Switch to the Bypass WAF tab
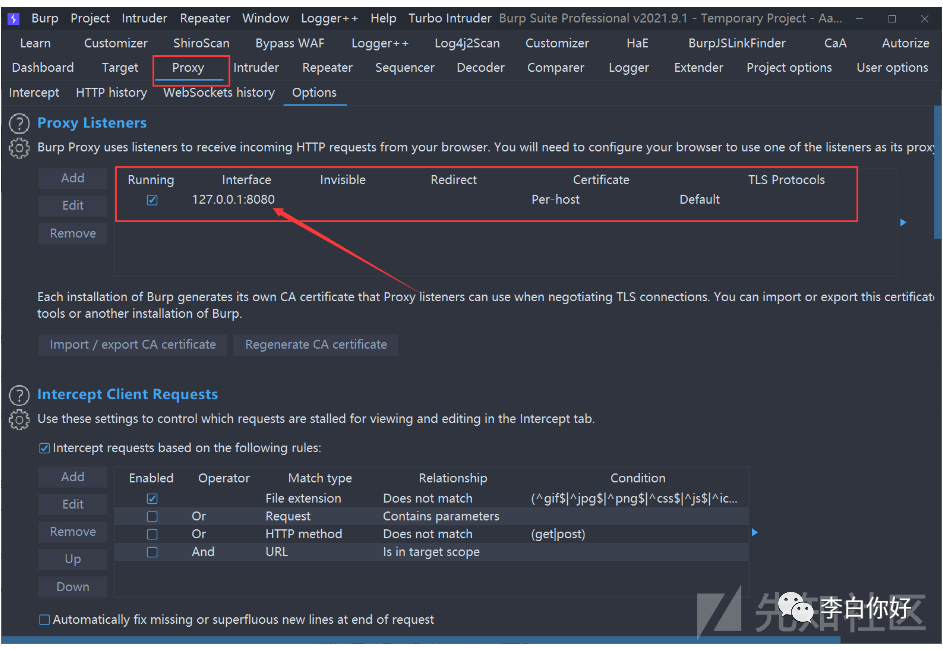 [289, 43]
